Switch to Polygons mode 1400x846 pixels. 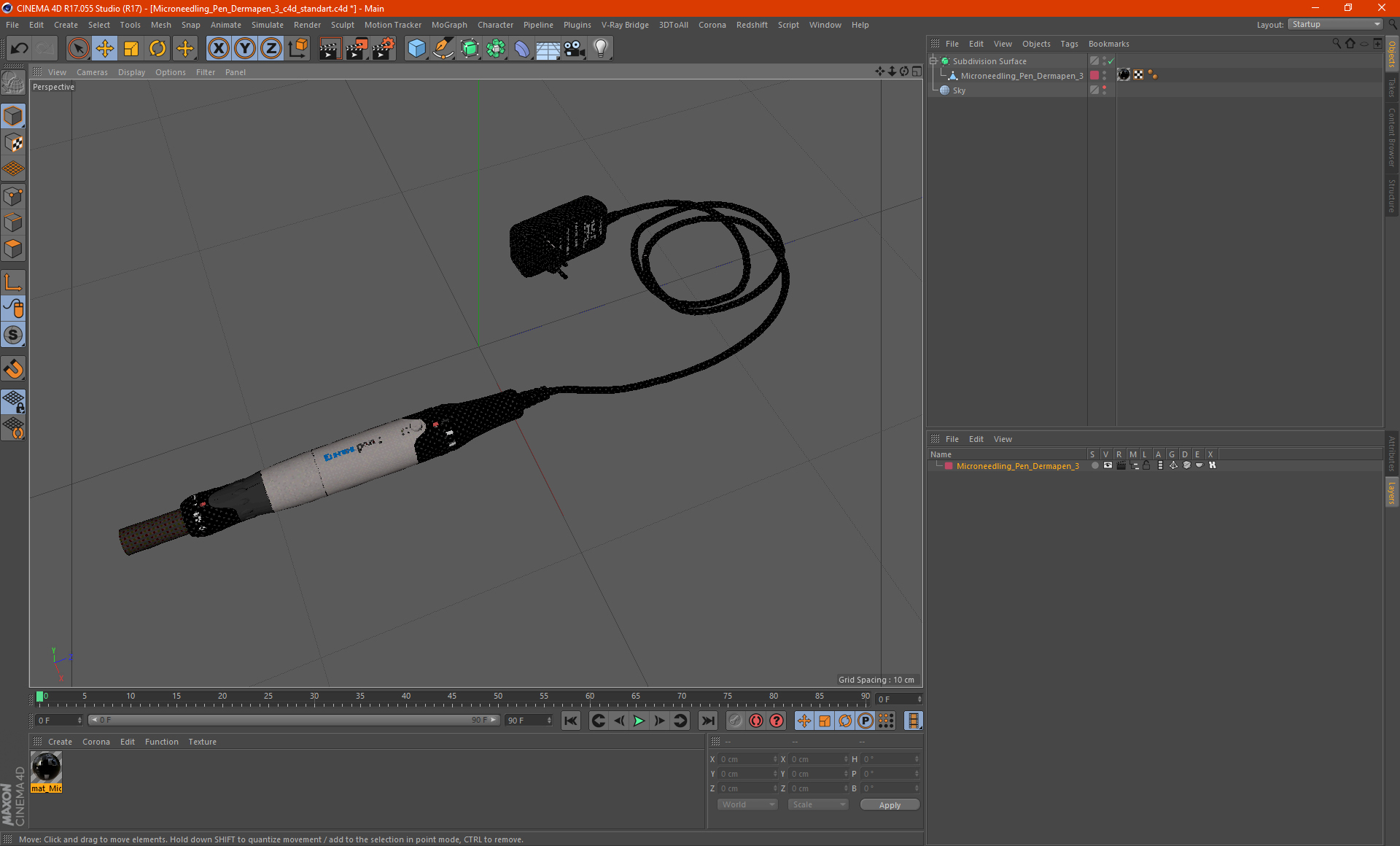(13, 249)
